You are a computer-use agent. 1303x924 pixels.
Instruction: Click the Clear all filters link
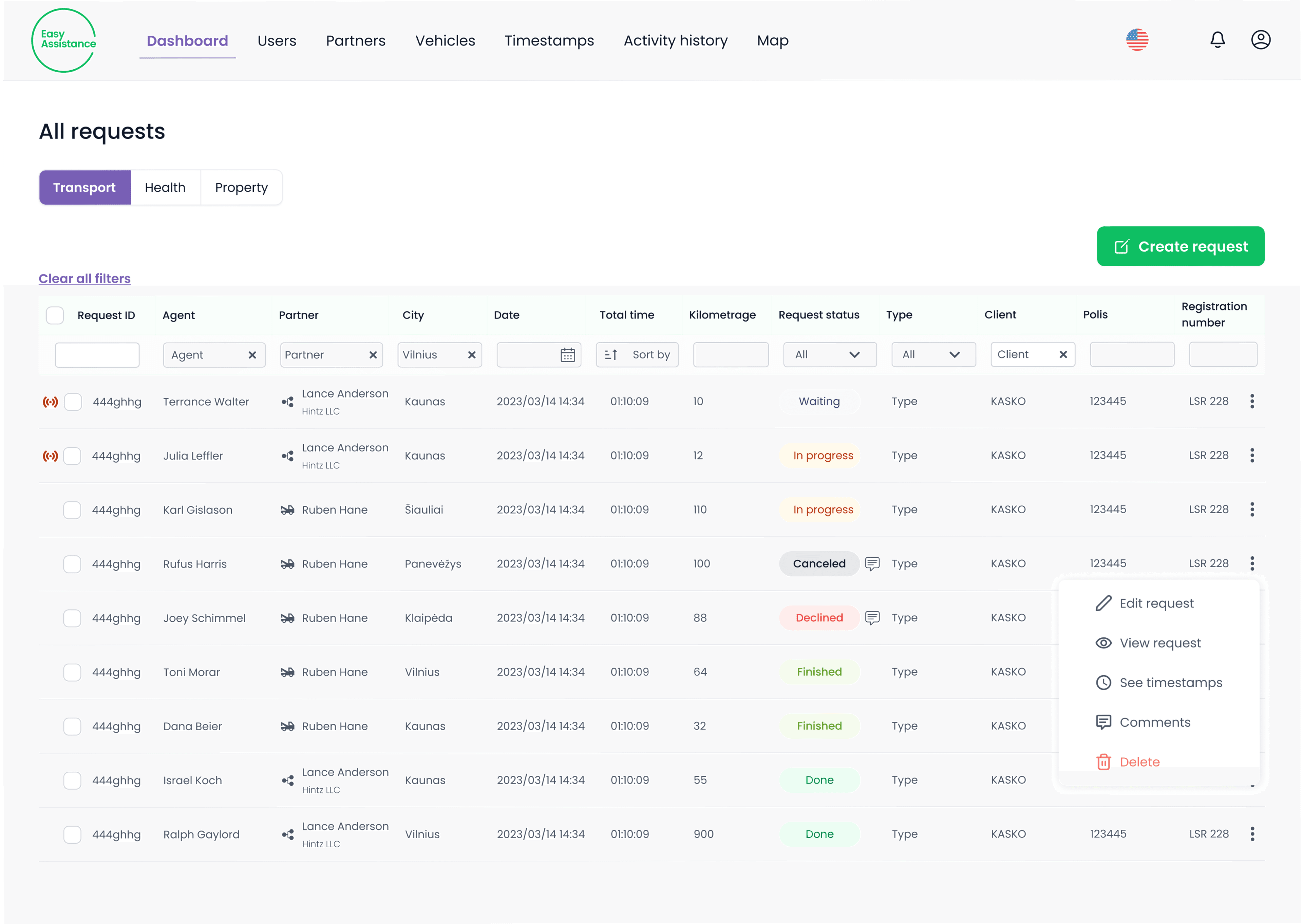84,278
